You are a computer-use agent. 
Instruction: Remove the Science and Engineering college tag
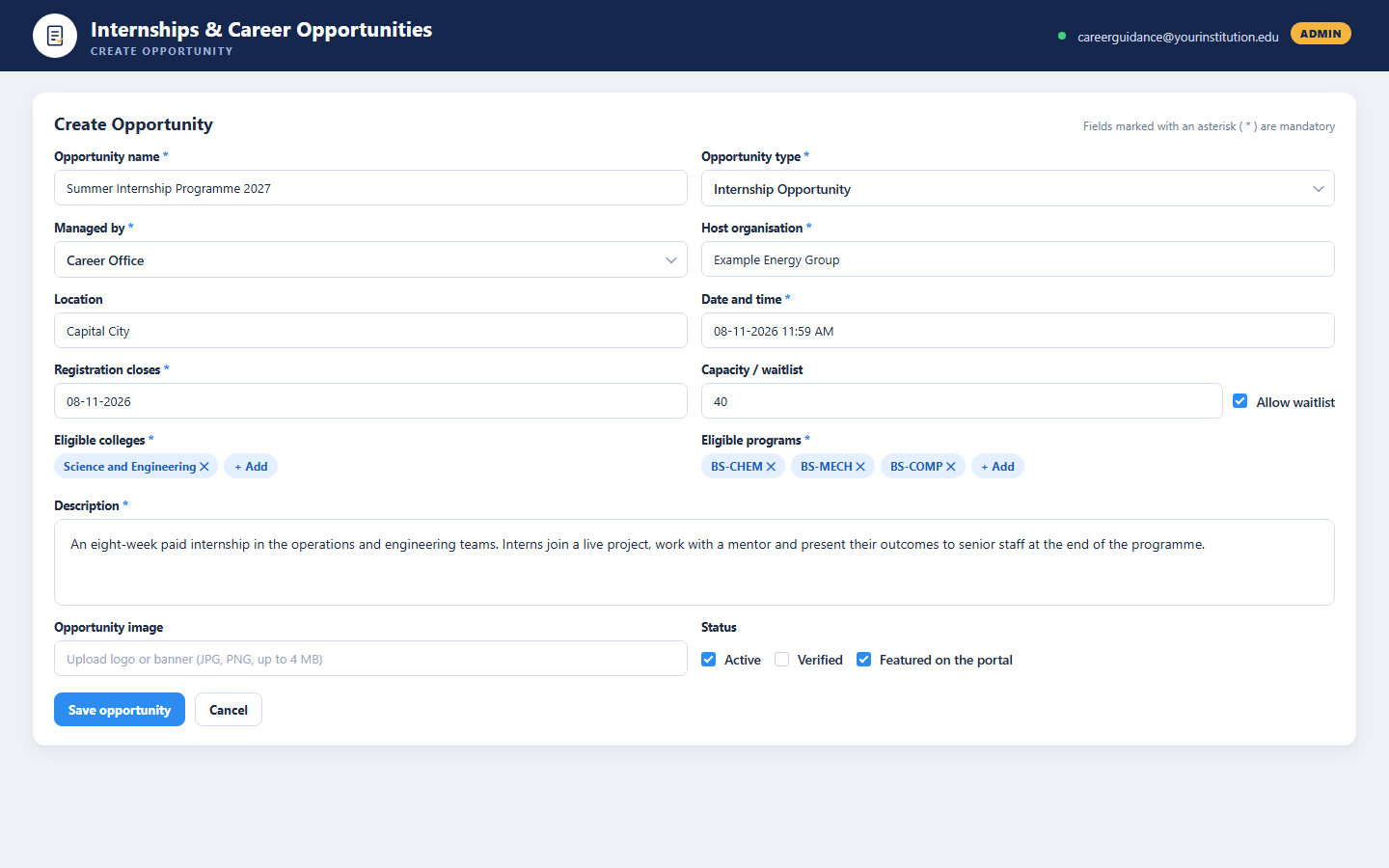coord(204,467)
